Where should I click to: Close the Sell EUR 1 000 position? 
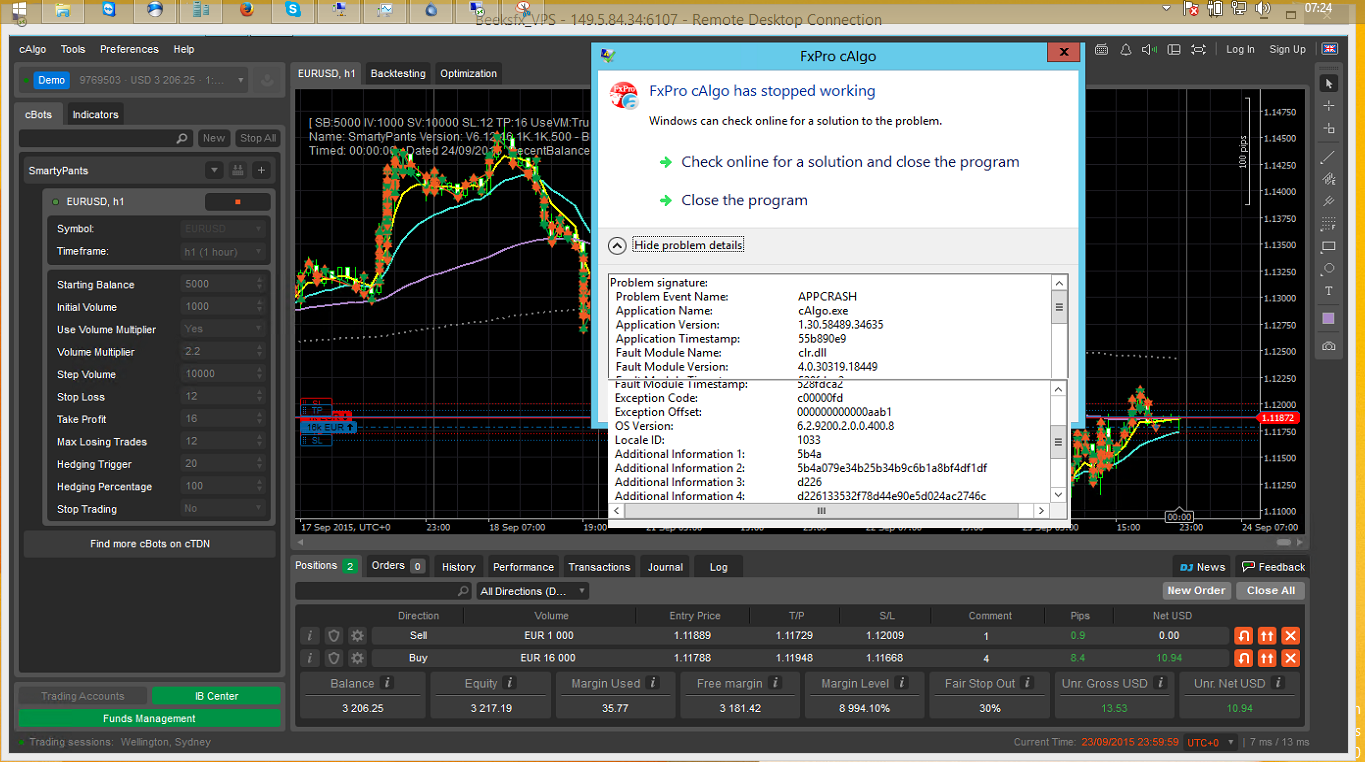point(1291,636)
